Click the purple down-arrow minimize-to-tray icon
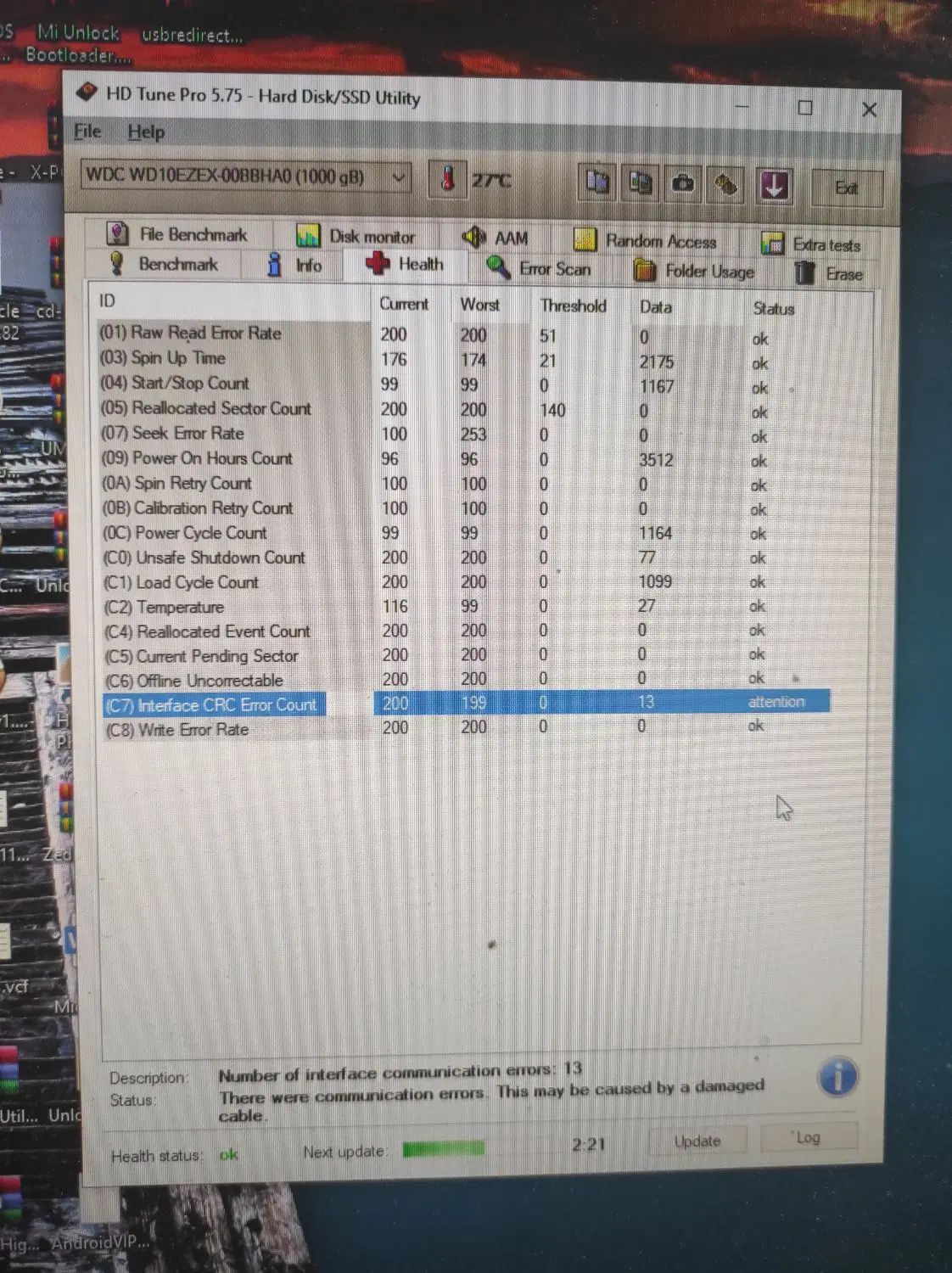 774,185
